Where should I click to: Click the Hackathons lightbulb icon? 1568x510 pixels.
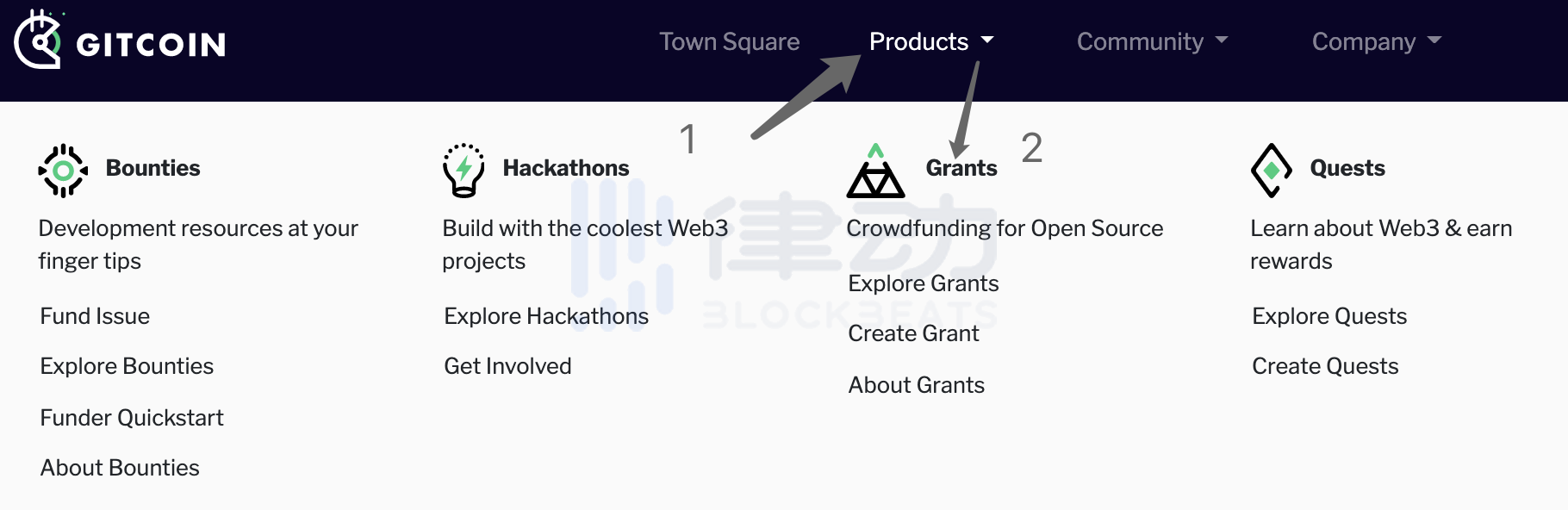point(464,171)
